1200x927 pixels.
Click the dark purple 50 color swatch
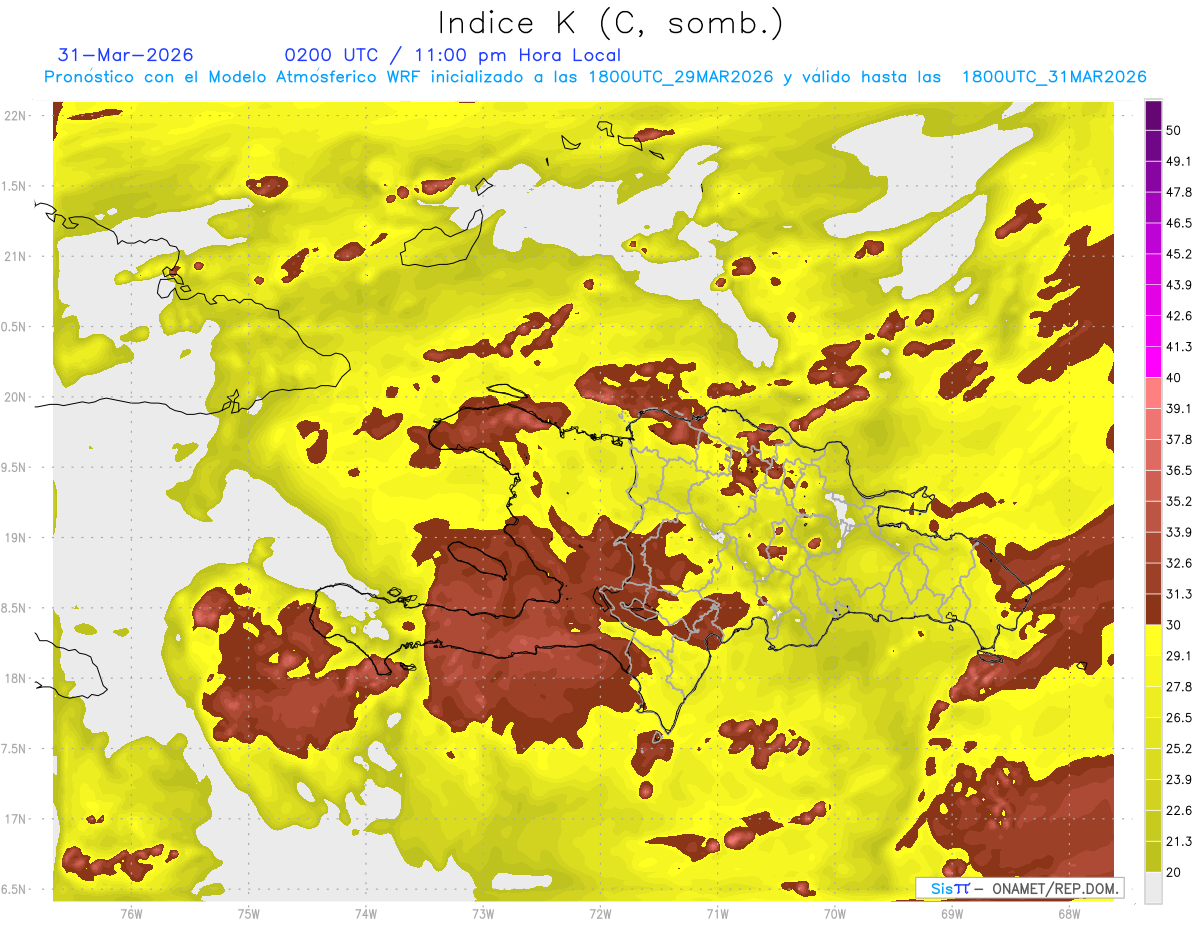click(x=1153, y=116)
